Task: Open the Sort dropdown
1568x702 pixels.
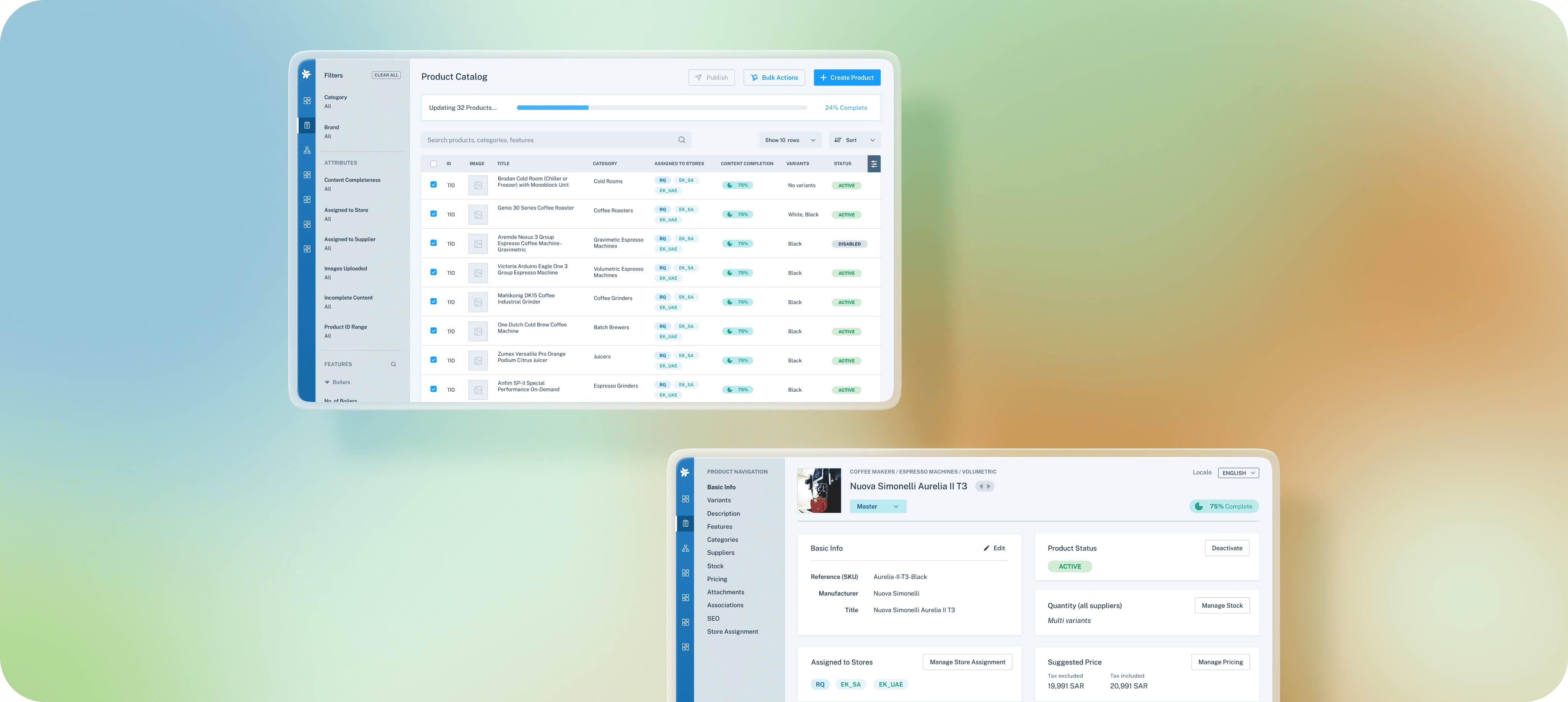Action: [x=854, y=140]
